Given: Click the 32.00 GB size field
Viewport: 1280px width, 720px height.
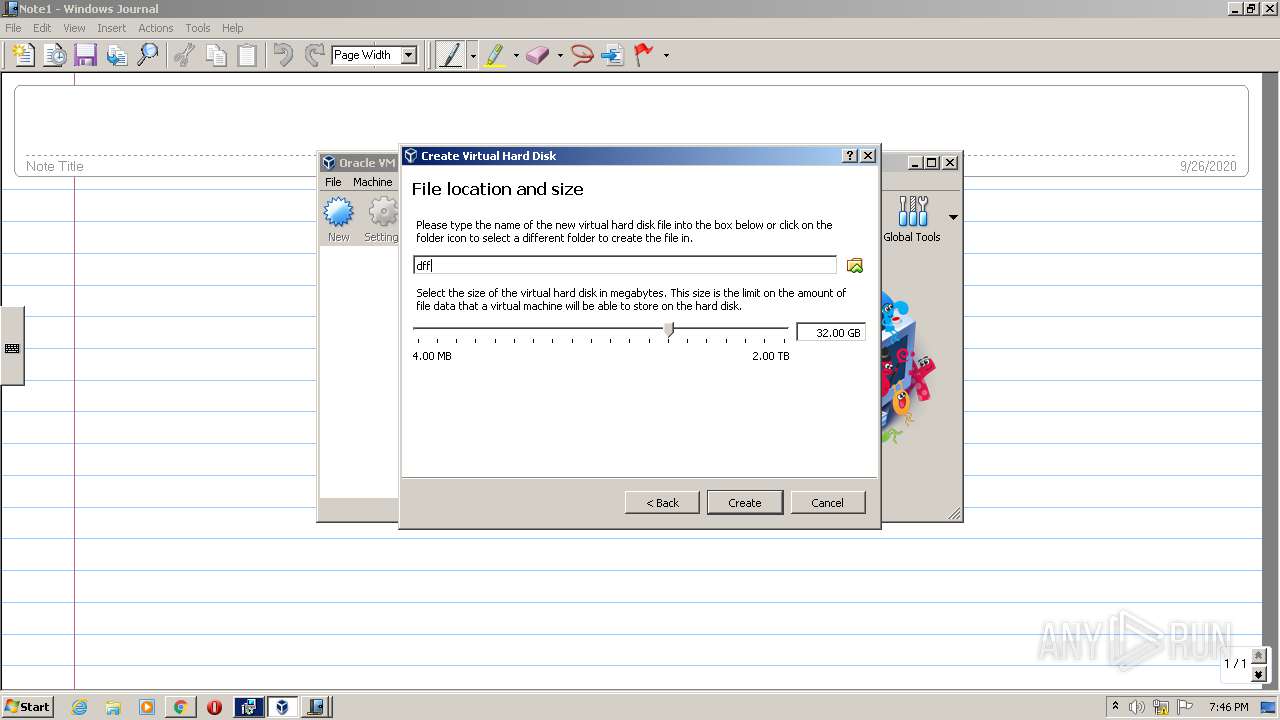Looking at the screenshot, I should 831,332.
